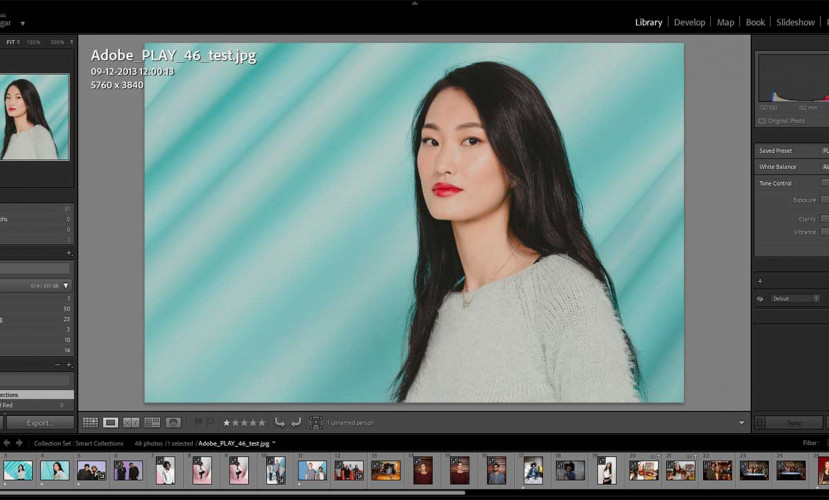Open Survey view
829x500 pixels.
[x=152, y=423]
